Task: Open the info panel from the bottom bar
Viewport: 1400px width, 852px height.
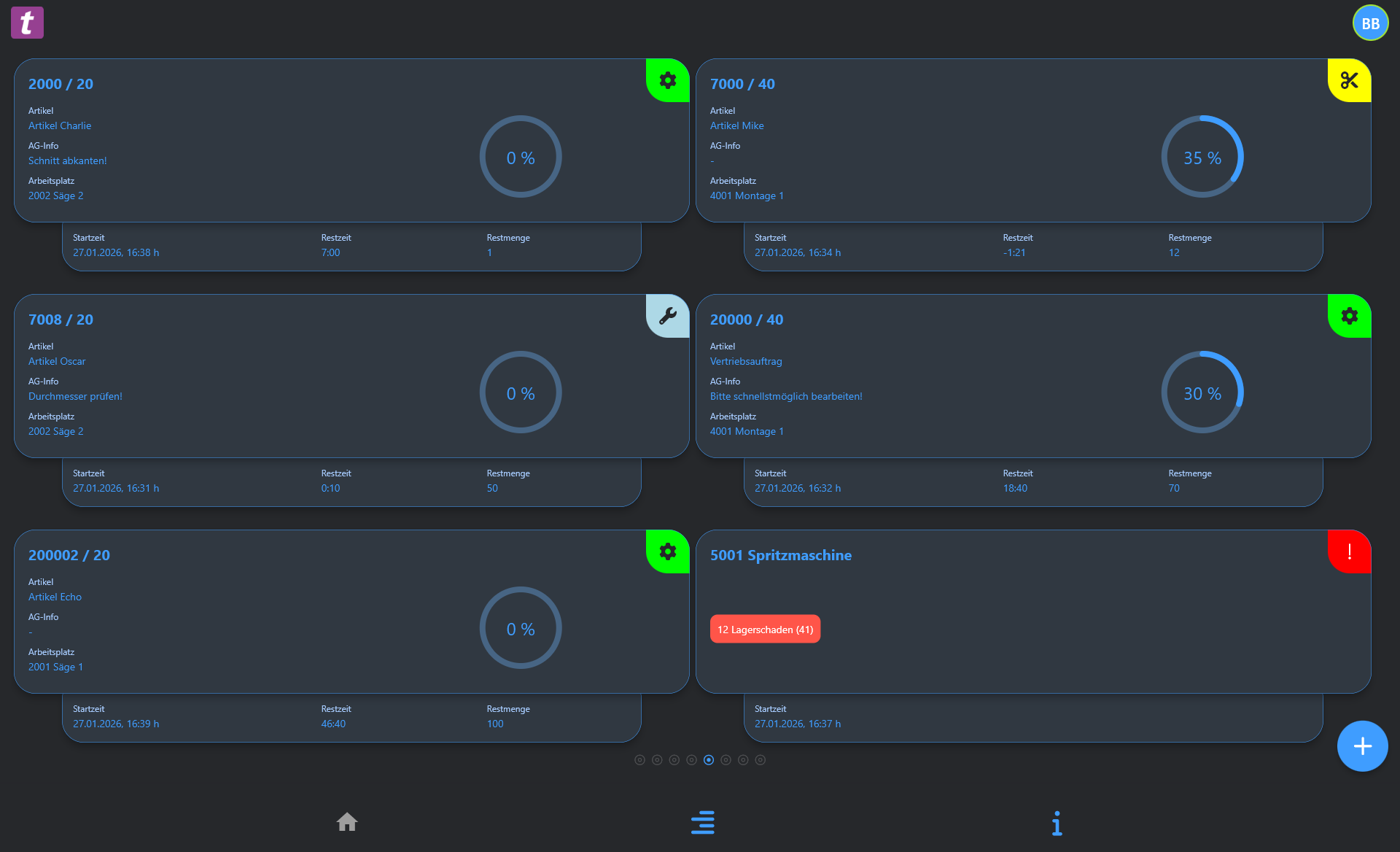Action: pos(1056,822)
